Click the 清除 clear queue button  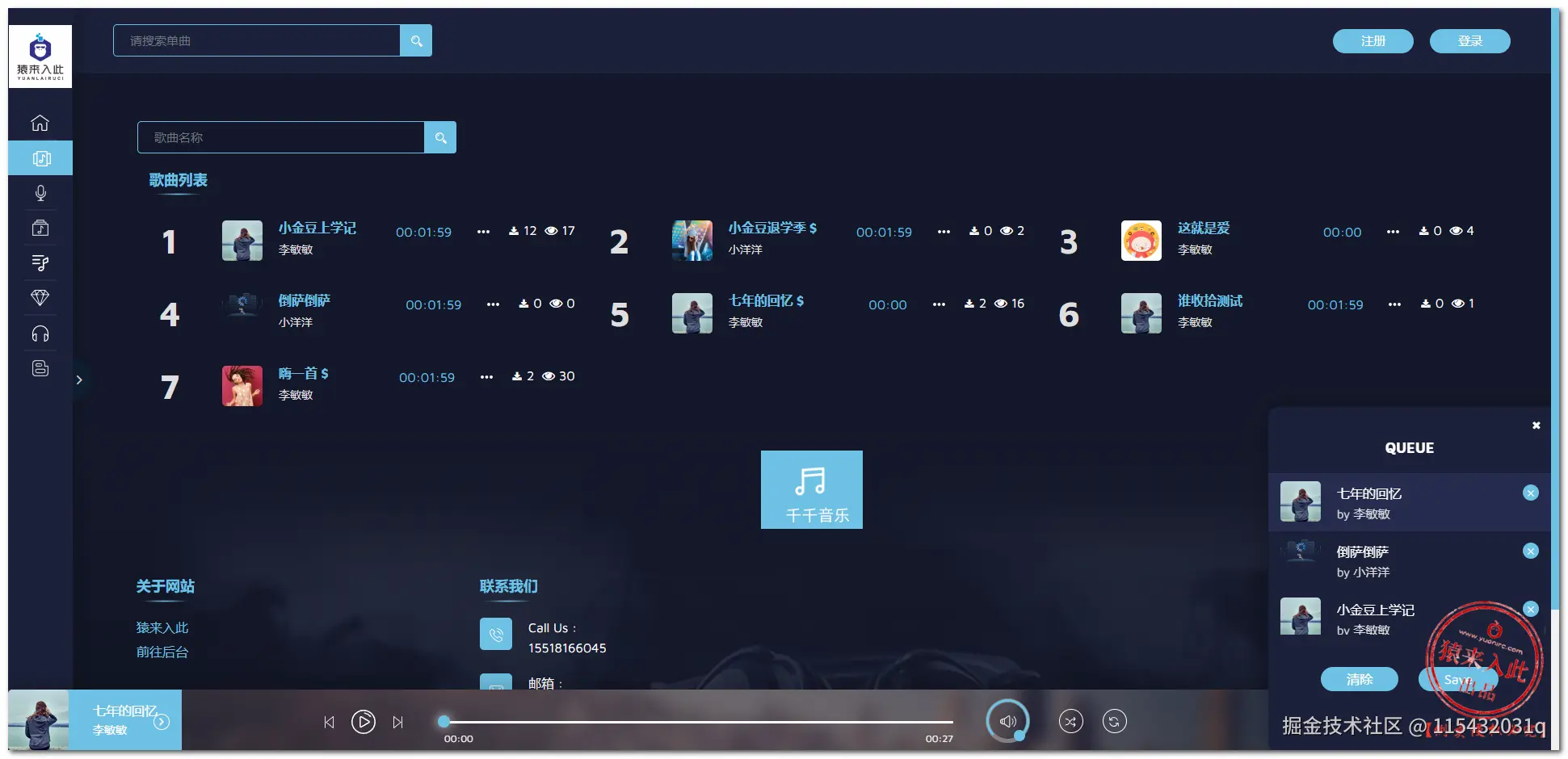point(1360,679)
